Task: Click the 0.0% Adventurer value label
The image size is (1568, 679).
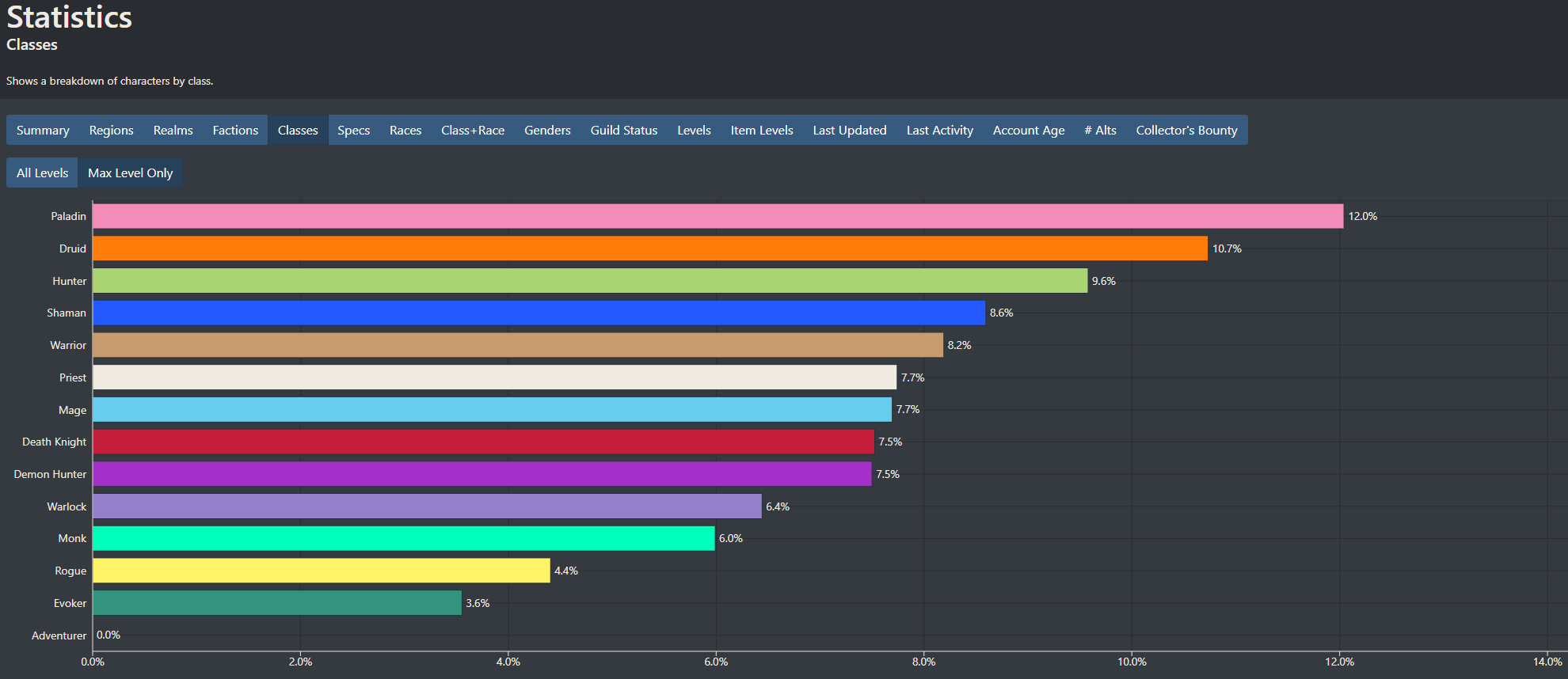Action: [x=108, y=635]
